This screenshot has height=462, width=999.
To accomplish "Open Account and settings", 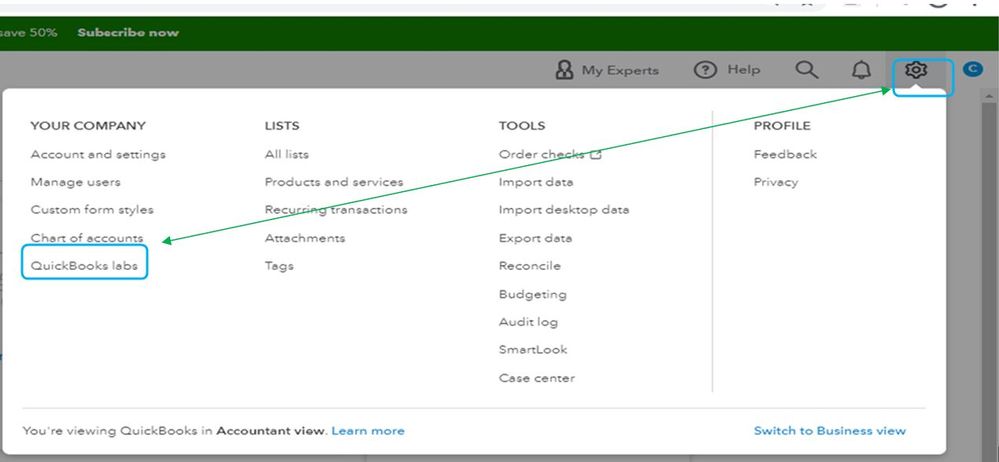I will coord(98,154).
